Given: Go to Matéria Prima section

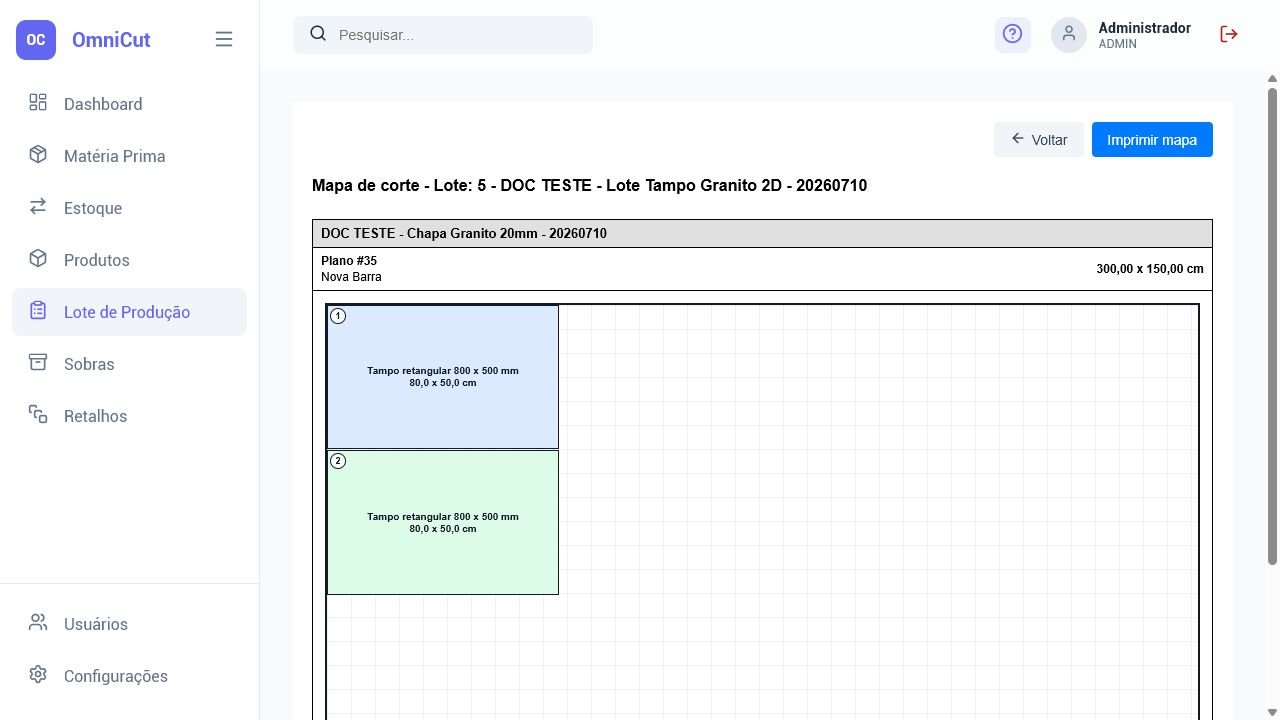Looking at the screenshot, I should coord(129,156).
